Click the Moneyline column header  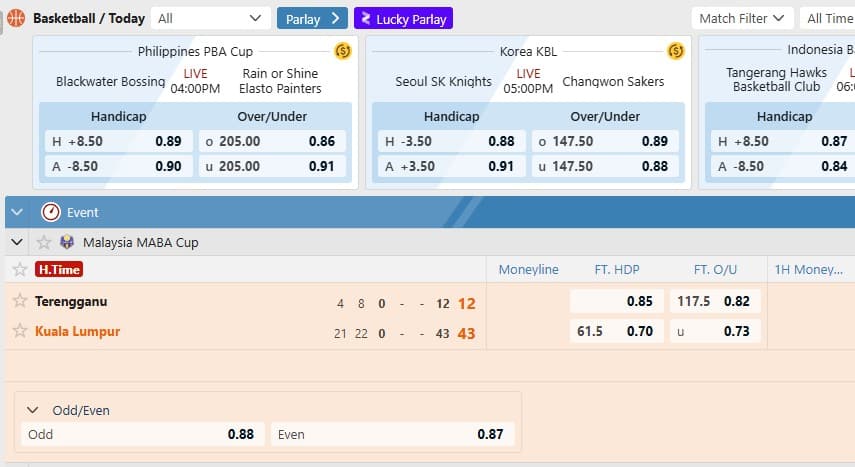[x=528, y=269]
